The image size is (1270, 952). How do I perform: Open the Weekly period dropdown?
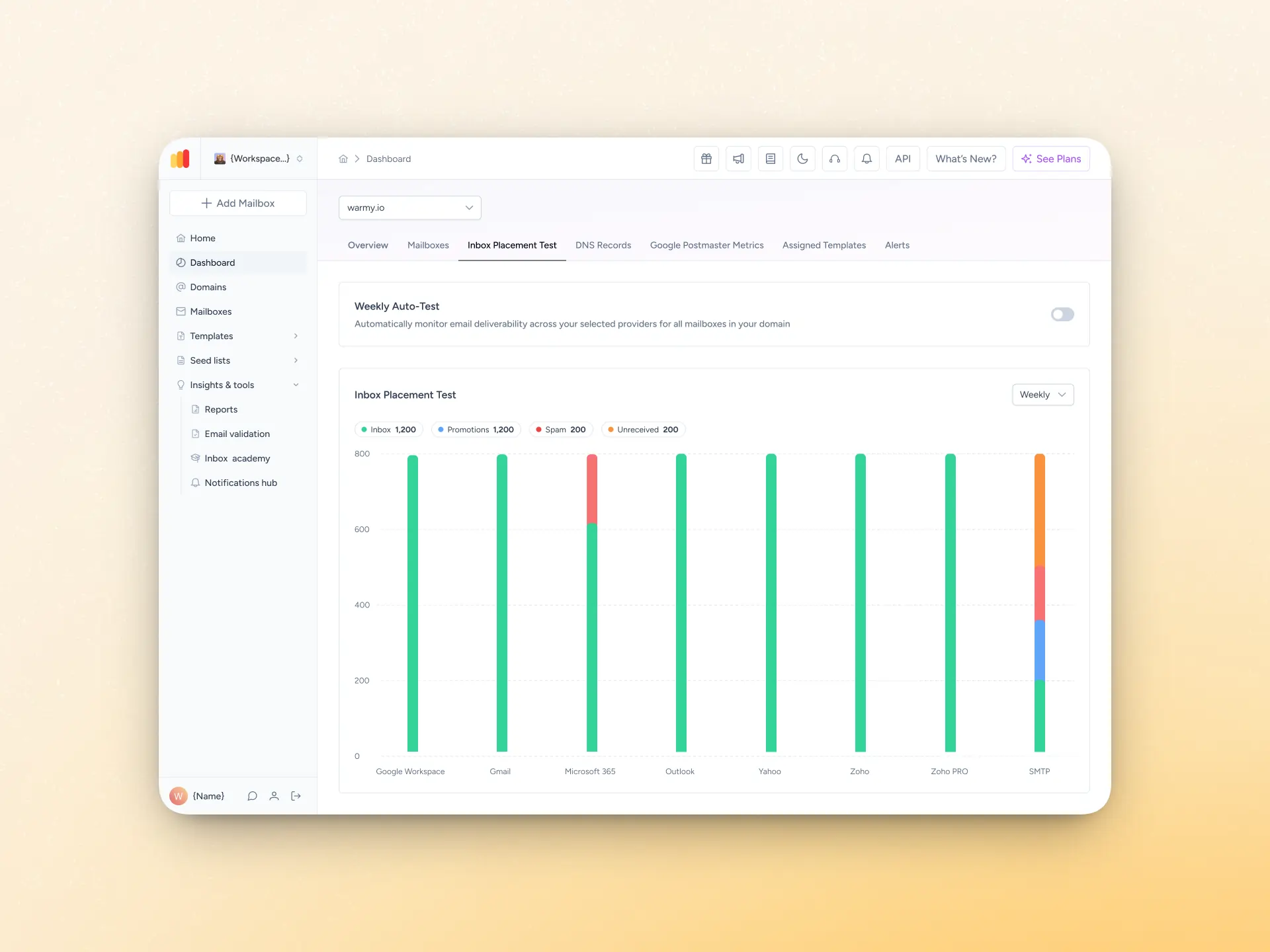1042,395
